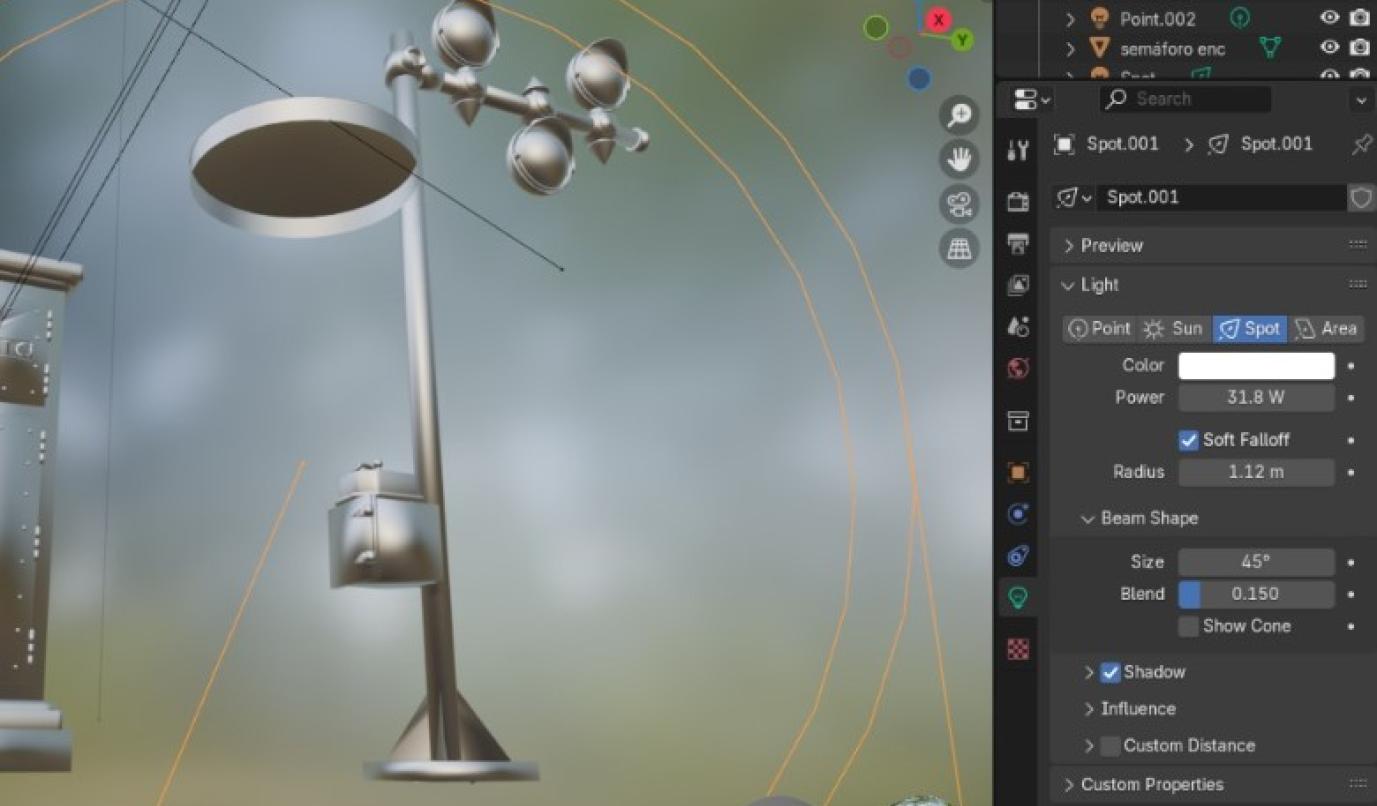Click the viewport zoom magnifier button

(x=959, y=115)
